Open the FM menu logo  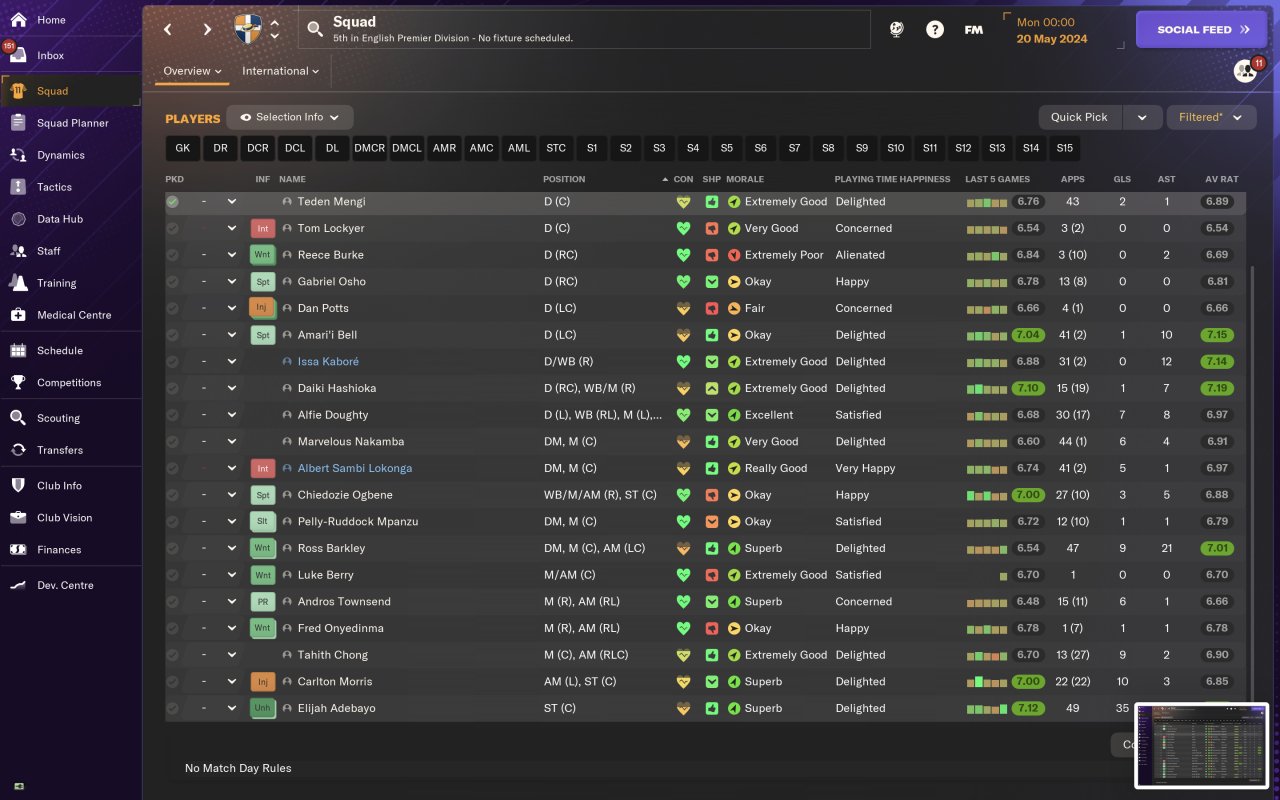coord(973,30)
